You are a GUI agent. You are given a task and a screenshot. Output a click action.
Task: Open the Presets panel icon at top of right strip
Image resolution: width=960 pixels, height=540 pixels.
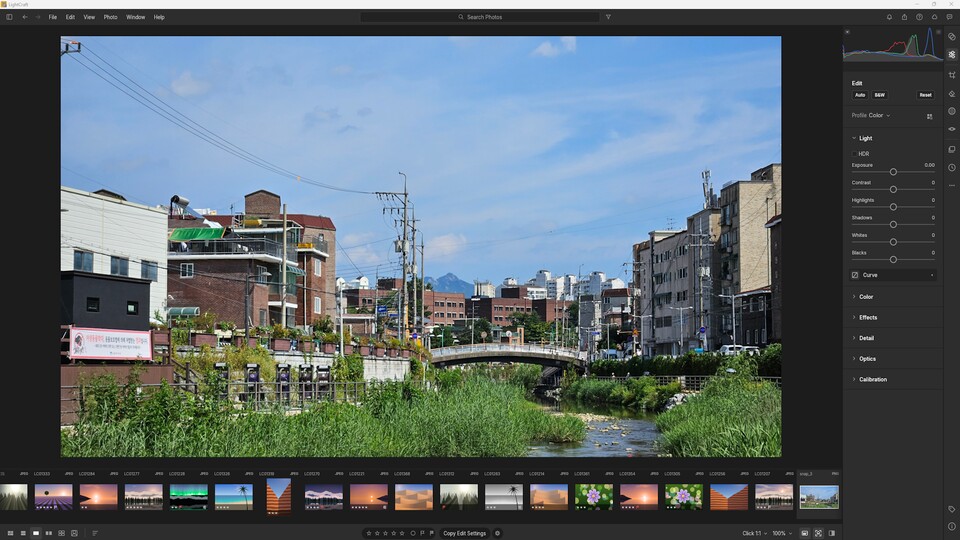[x=951, y=37]
